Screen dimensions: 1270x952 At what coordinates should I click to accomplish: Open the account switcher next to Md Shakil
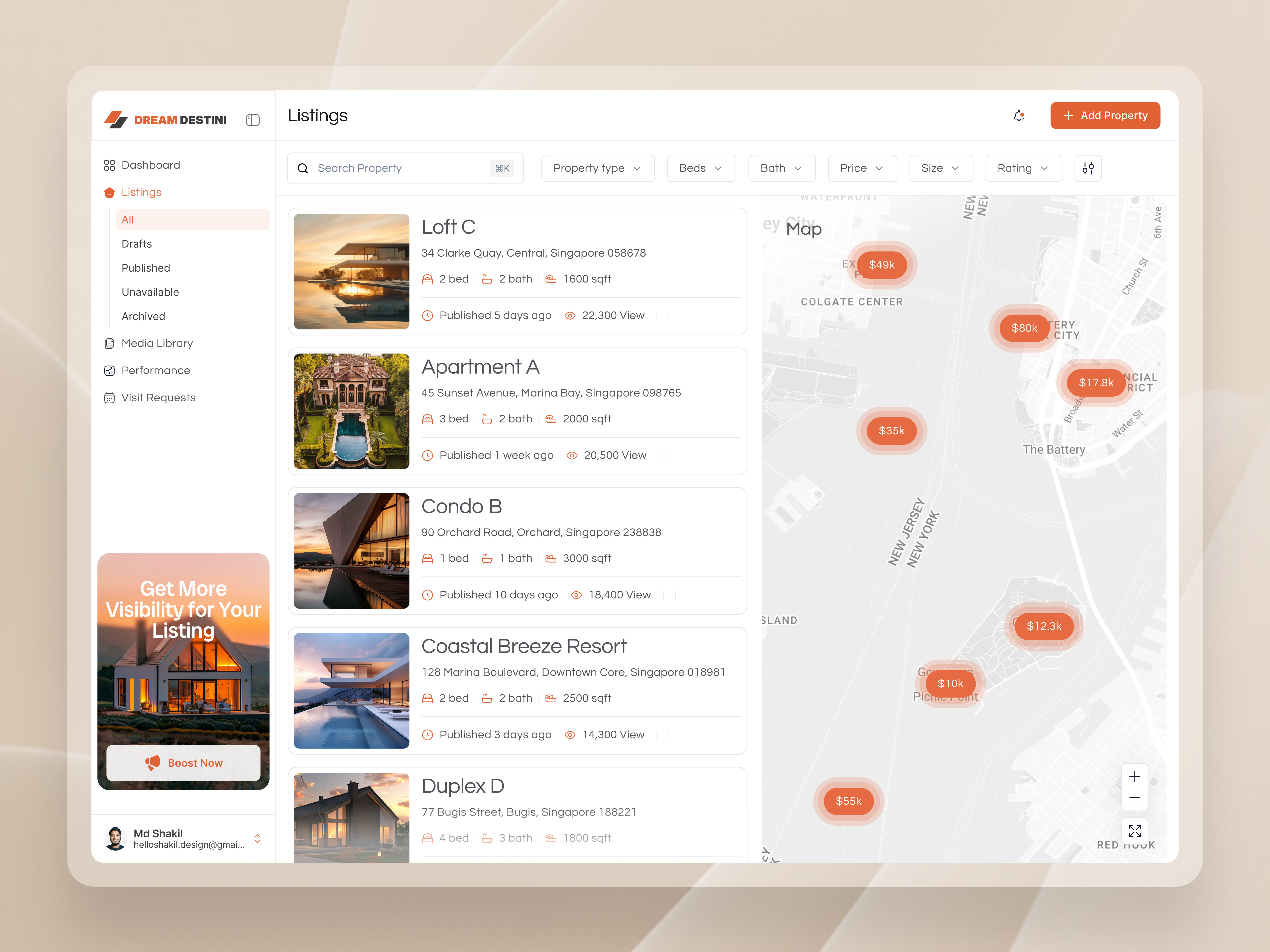258,838
